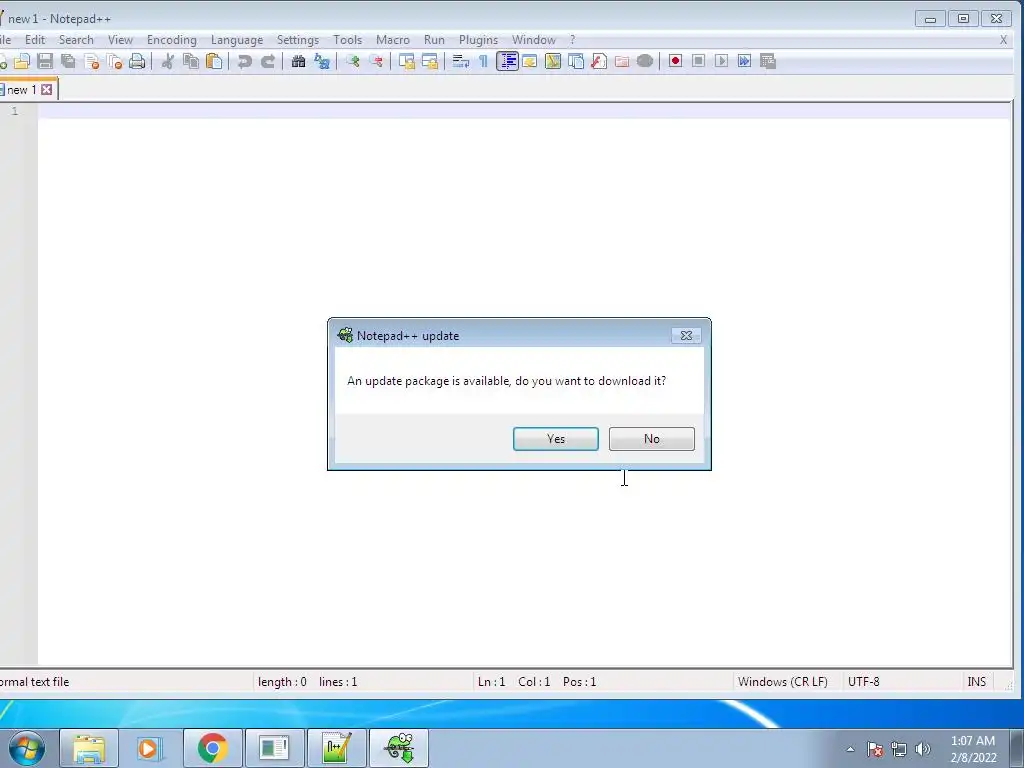The height and width of the screenshot is (768, 1024).
Task: Cut selection with the scissors icon
Action: click(168, 61)
